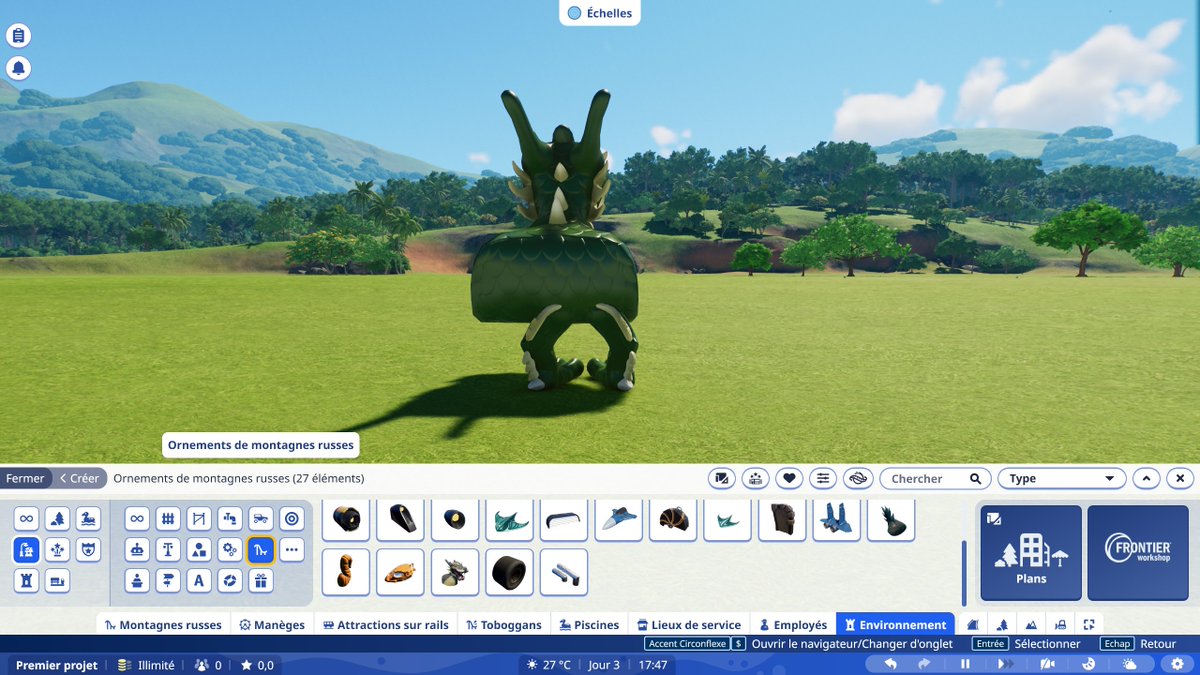1200x675 pixels.
Task: Go back with the Créer button
Action: point(79,478)
